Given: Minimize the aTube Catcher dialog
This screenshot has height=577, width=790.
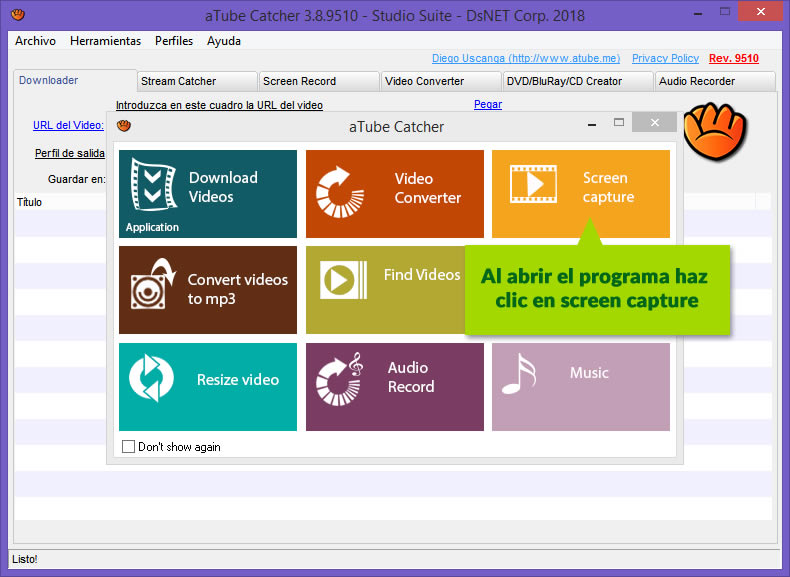Looking at the screenshot, I should point(592,123).
